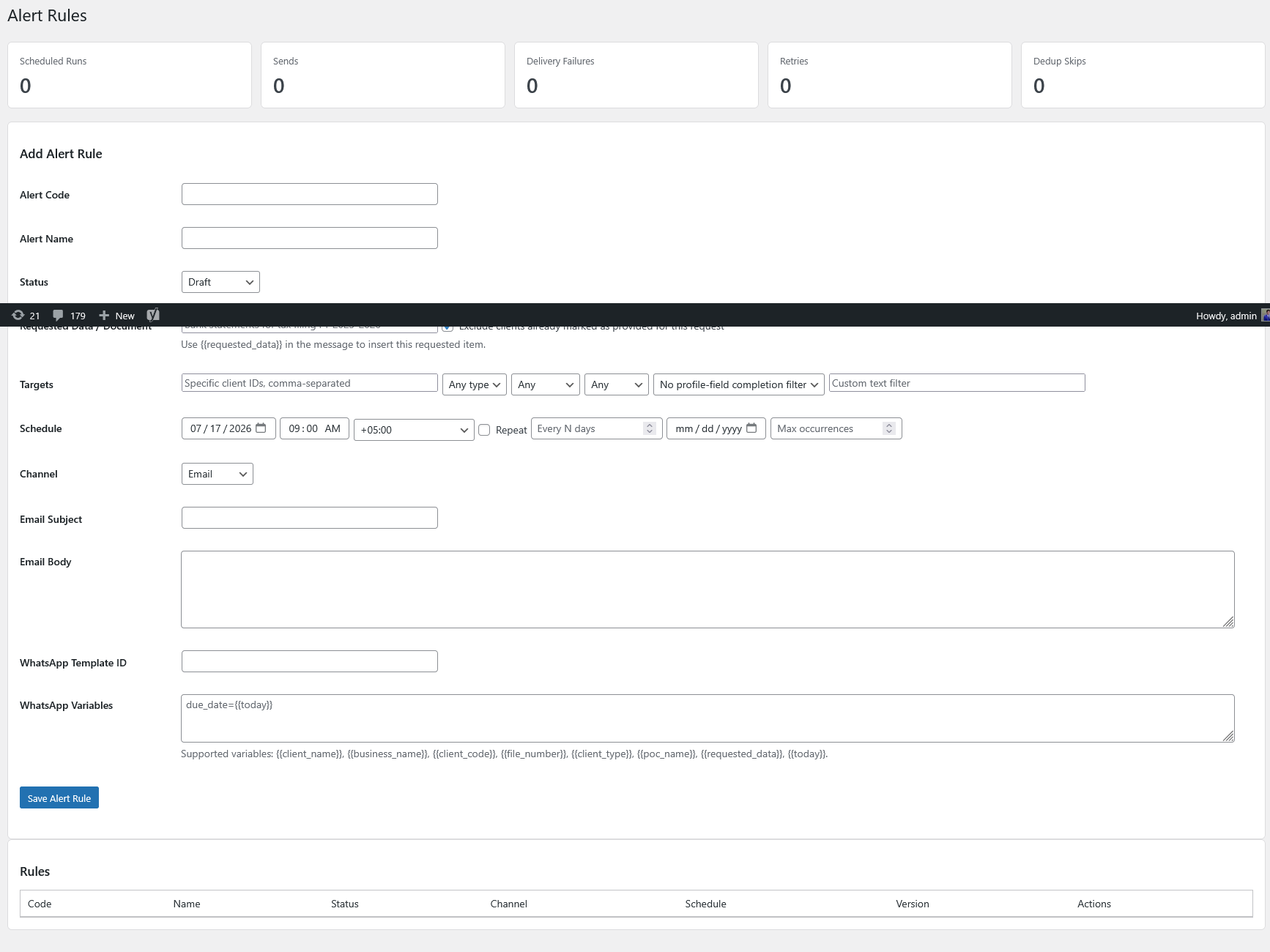Viewport: 1270px width, 952px height.
Task: Click the New admin bar menu item
Action: click(x=117, y=316)
